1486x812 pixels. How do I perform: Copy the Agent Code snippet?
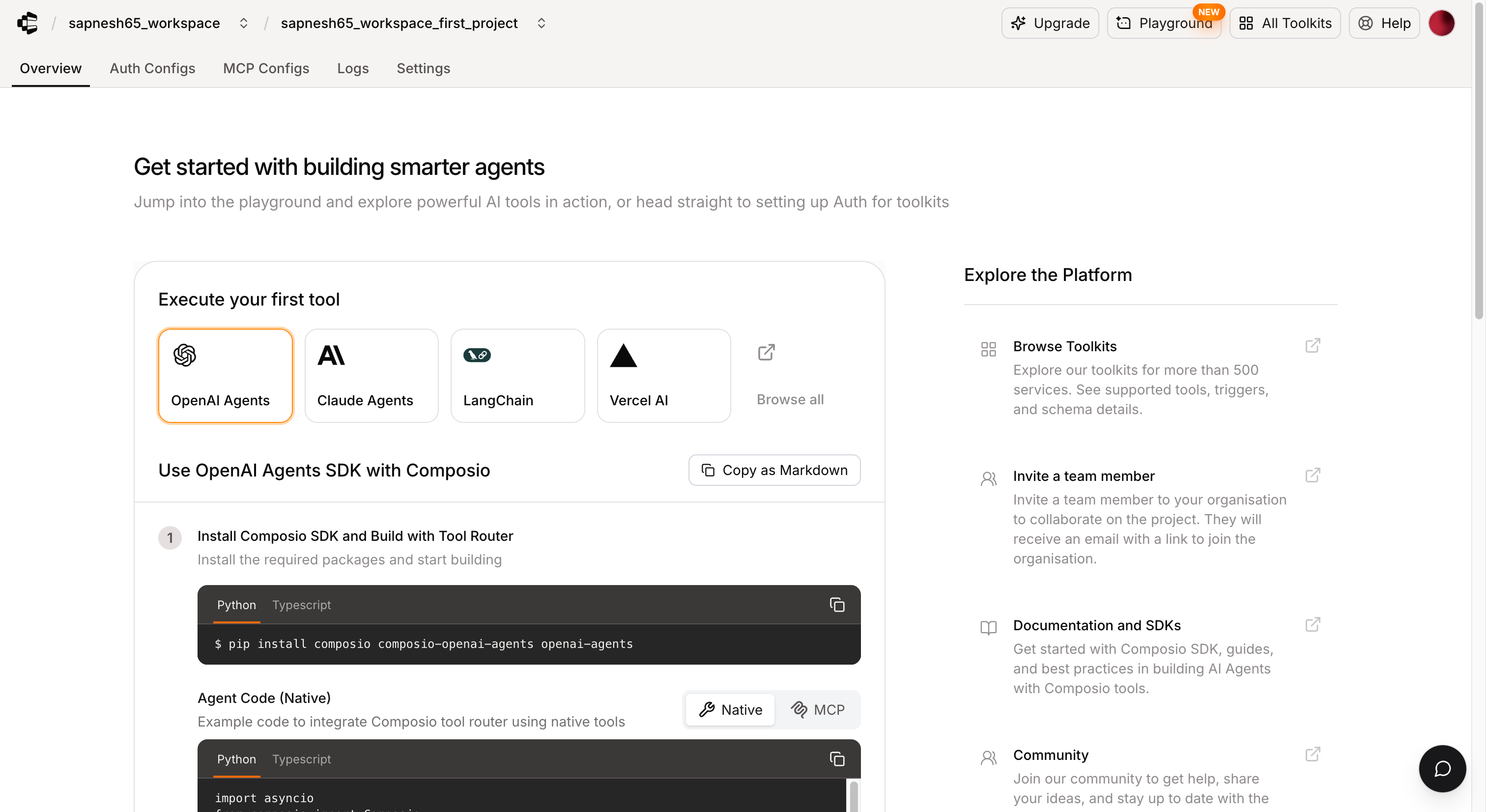pos(837,758)
